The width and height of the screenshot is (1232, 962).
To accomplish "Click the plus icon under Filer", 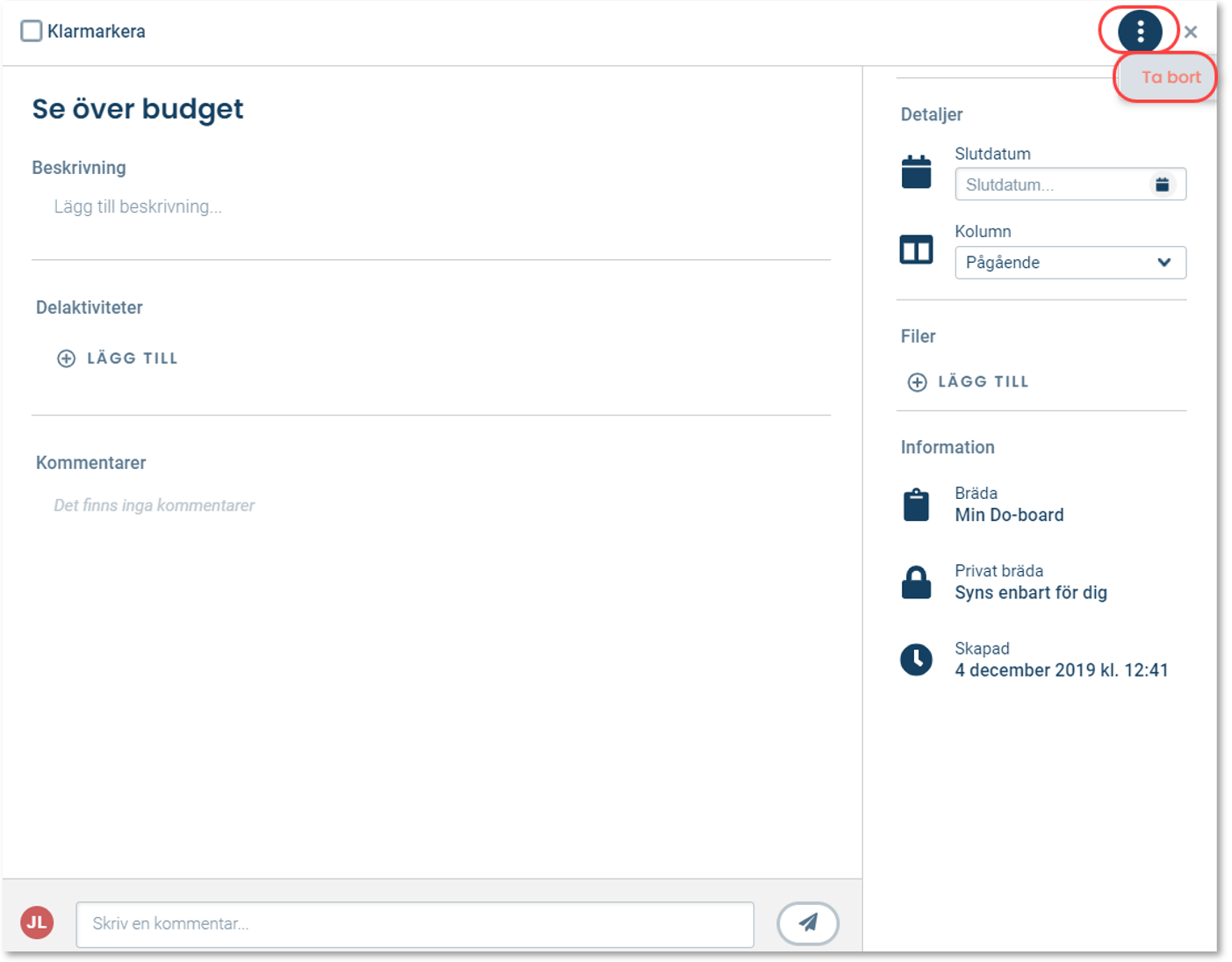I will (917, 382).
